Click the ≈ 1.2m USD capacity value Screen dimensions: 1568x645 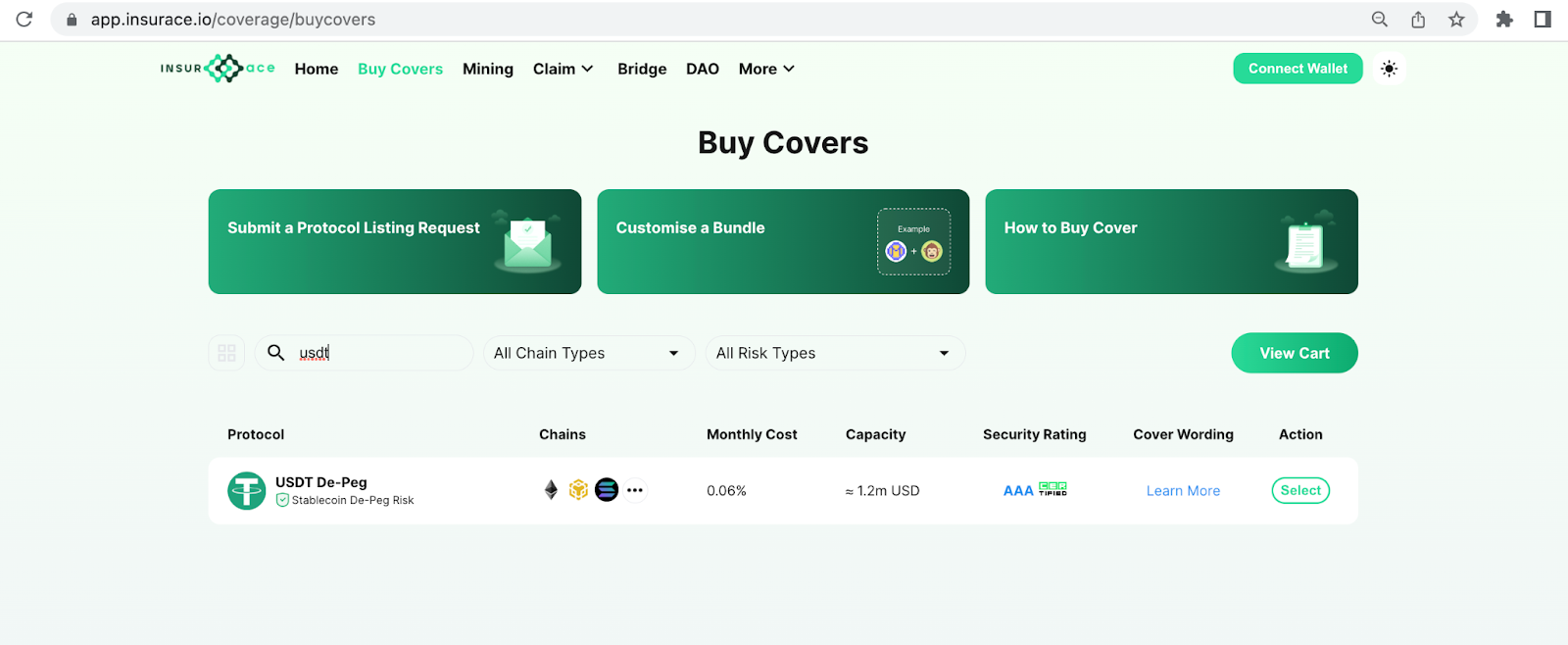coord(882,491)
